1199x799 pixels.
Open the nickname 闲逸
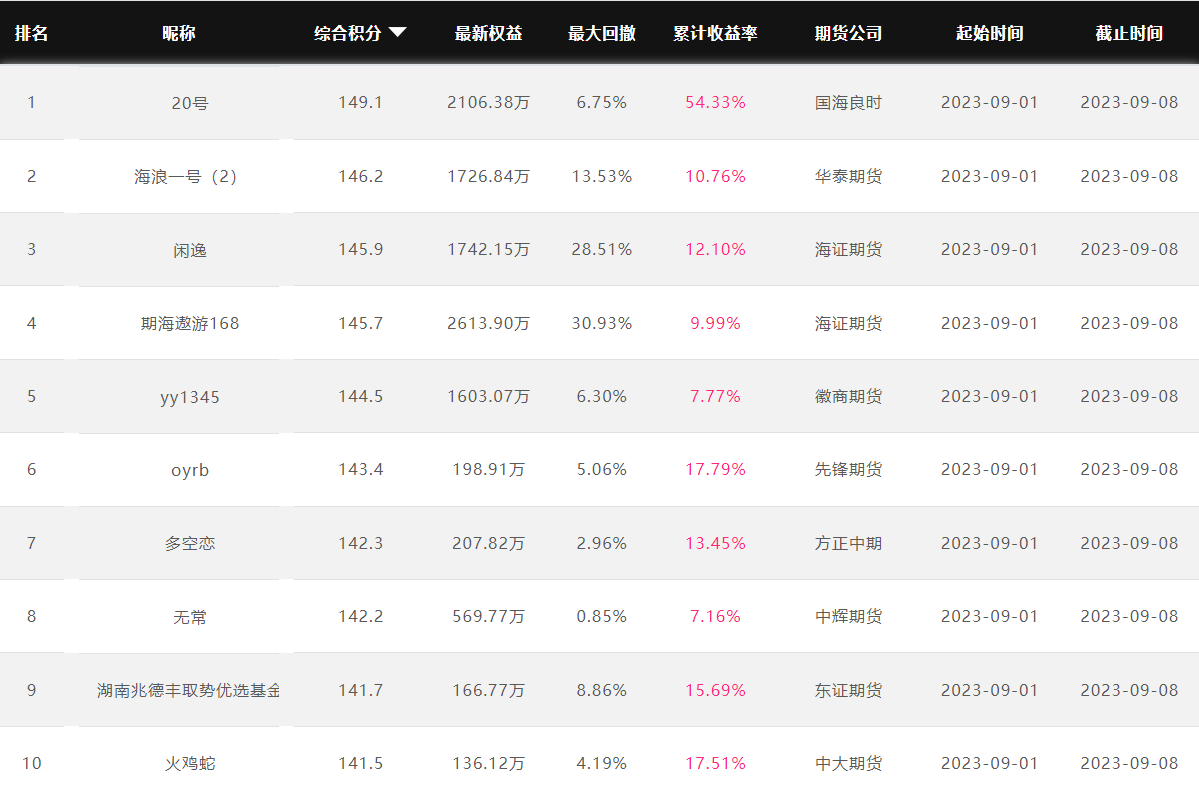[x=190, y=250]
